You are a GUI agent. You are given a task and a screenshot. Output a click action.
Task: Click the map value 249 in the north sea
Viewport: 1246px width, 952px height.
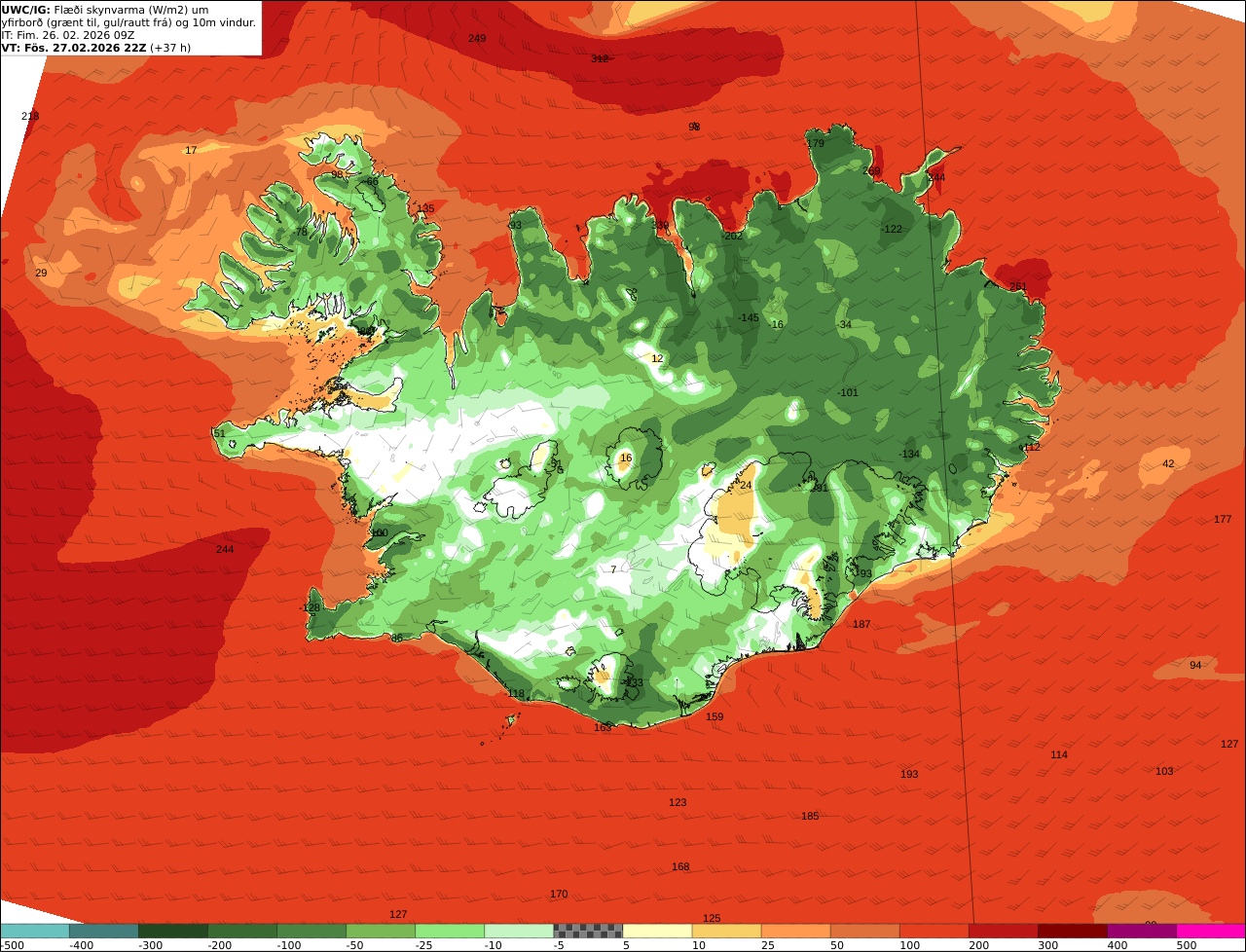(477, 39)
